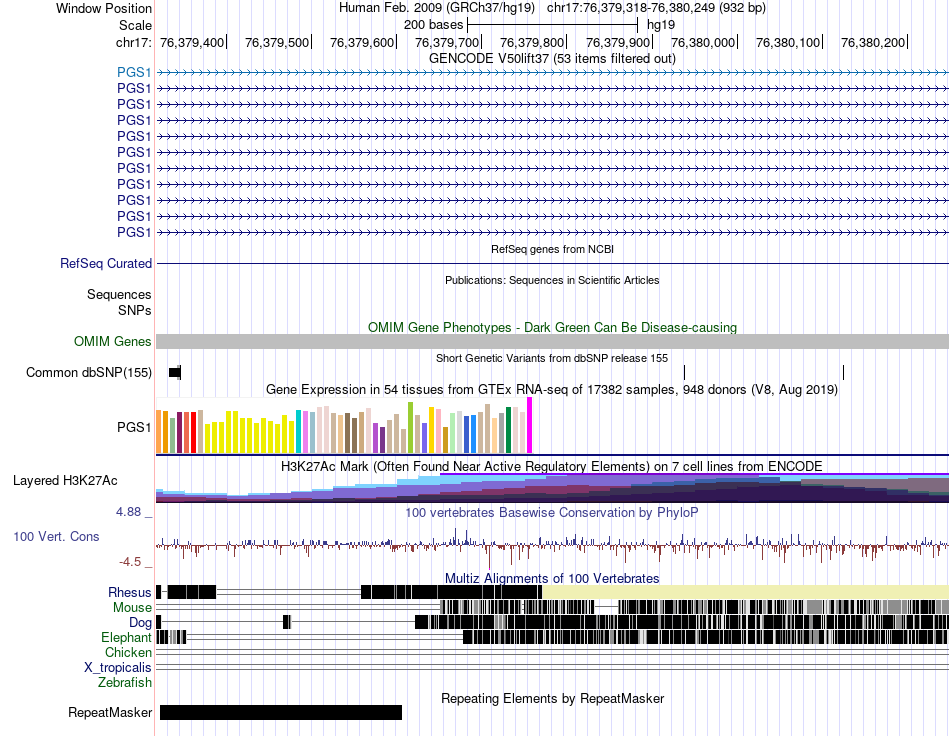Open the 100 Vert. Cons label

coord(56,537)
